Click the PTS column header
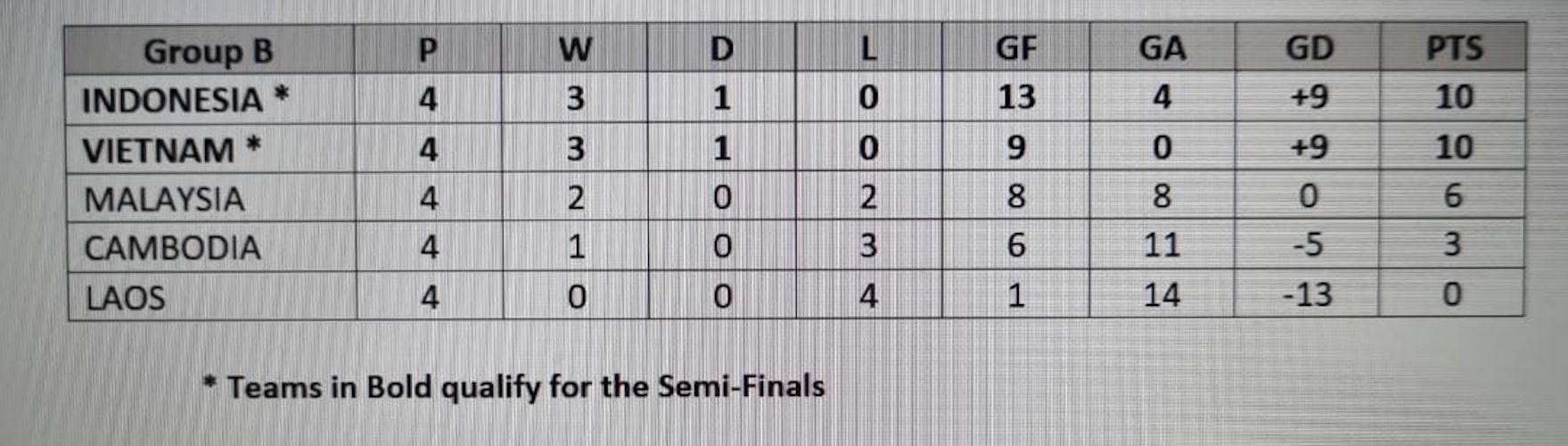Viewport: 1568px width, 446px height. point(1453,48)
